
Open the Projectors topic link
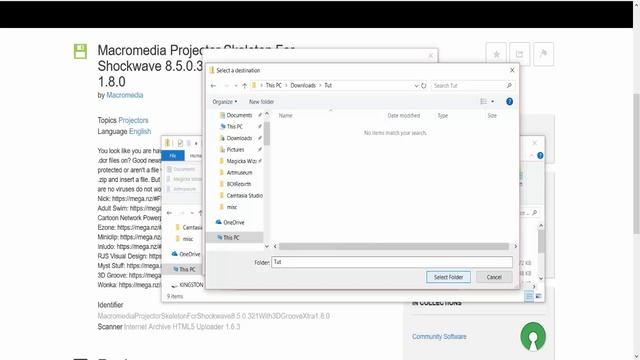coord(133,120)
